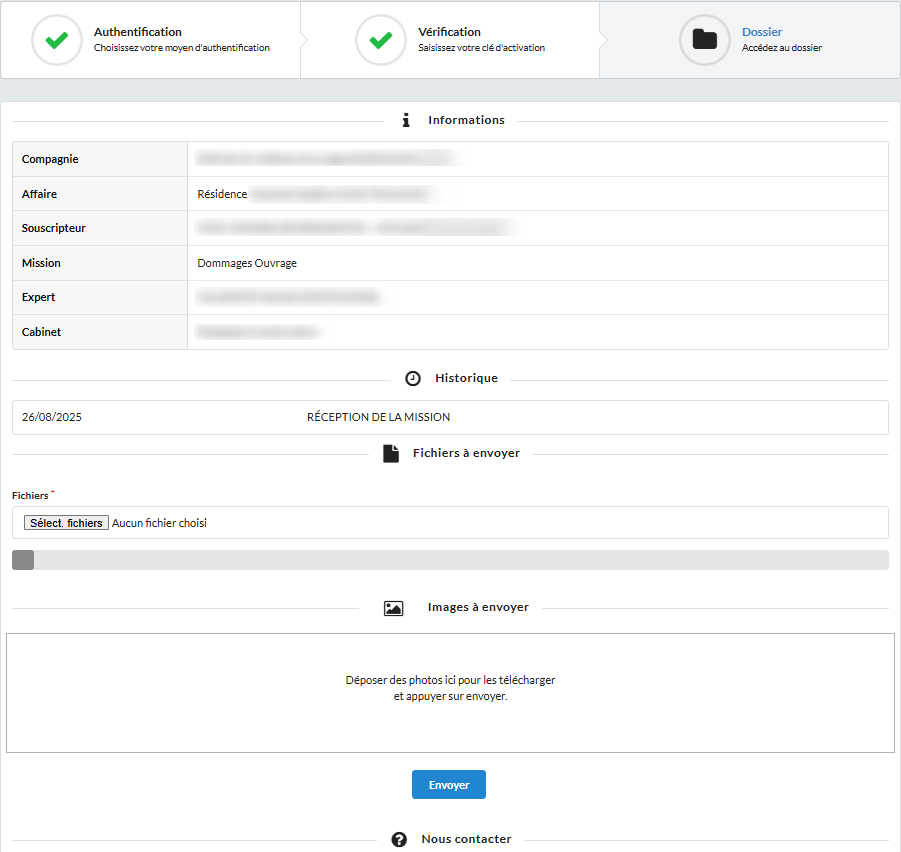Click the Dommages Ouvrage mission value
The width and height of the screenshot is (901, 852).
coord(247,263)
